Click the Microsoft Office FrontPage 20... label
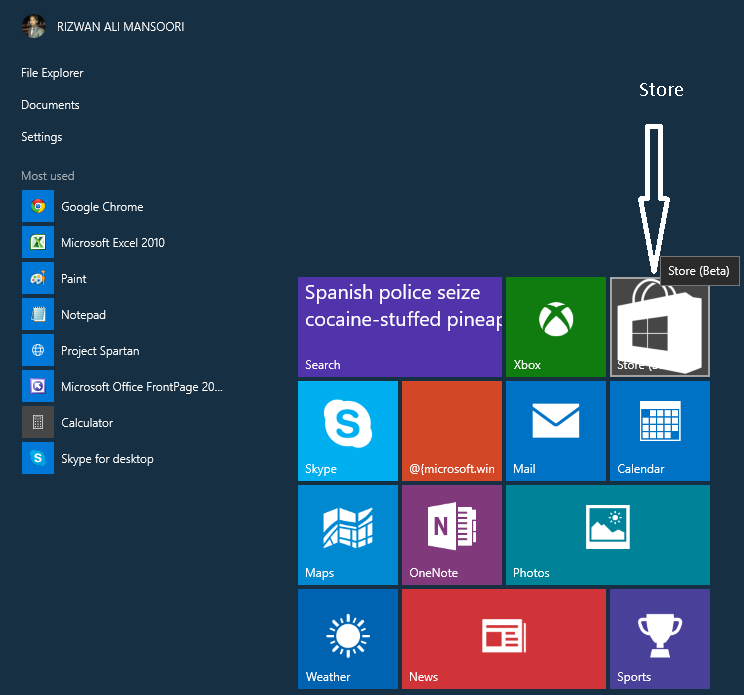744x695 pixels. [142, 387]
